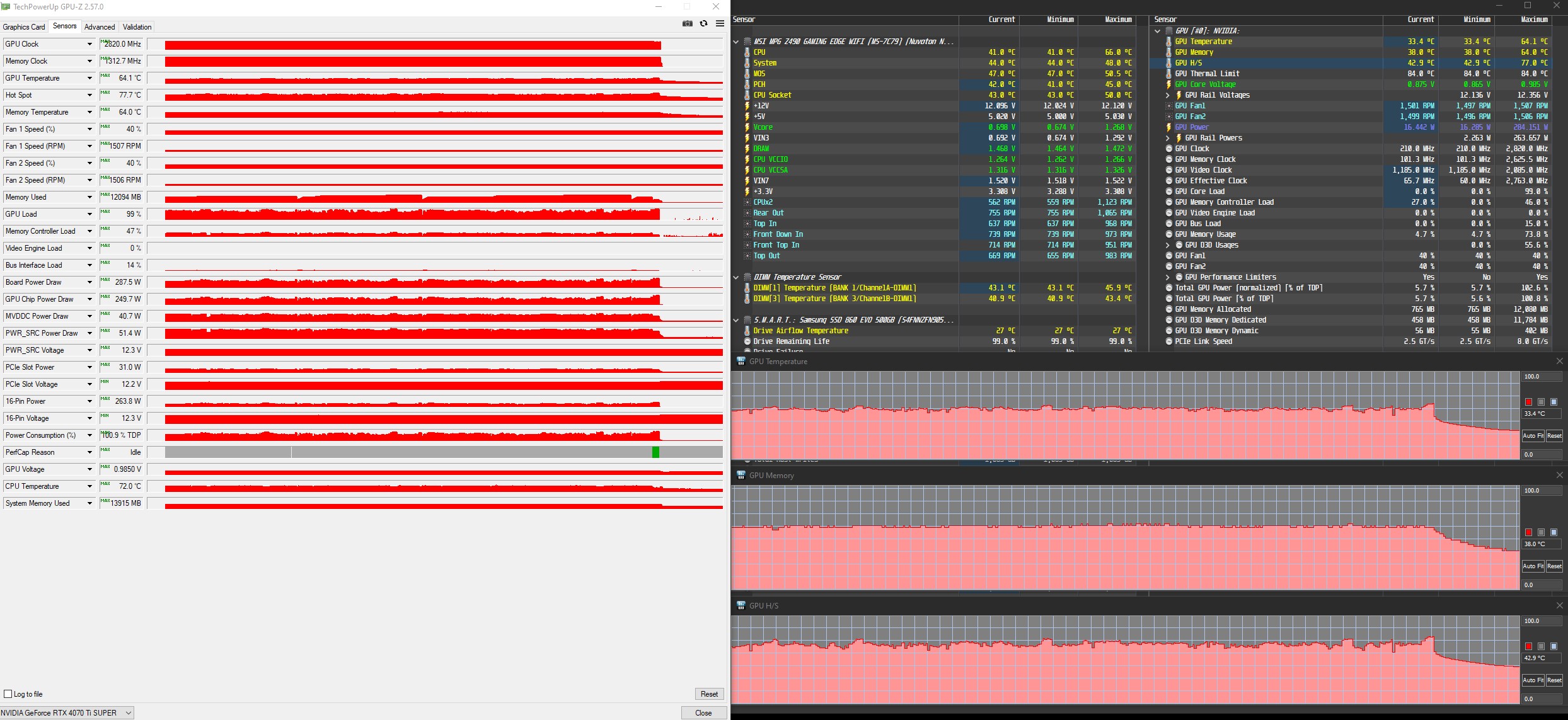
Task: Open the NVIDIA GeForce RTX 4070 Ti SUPER selector
Action: pos(67,712)
